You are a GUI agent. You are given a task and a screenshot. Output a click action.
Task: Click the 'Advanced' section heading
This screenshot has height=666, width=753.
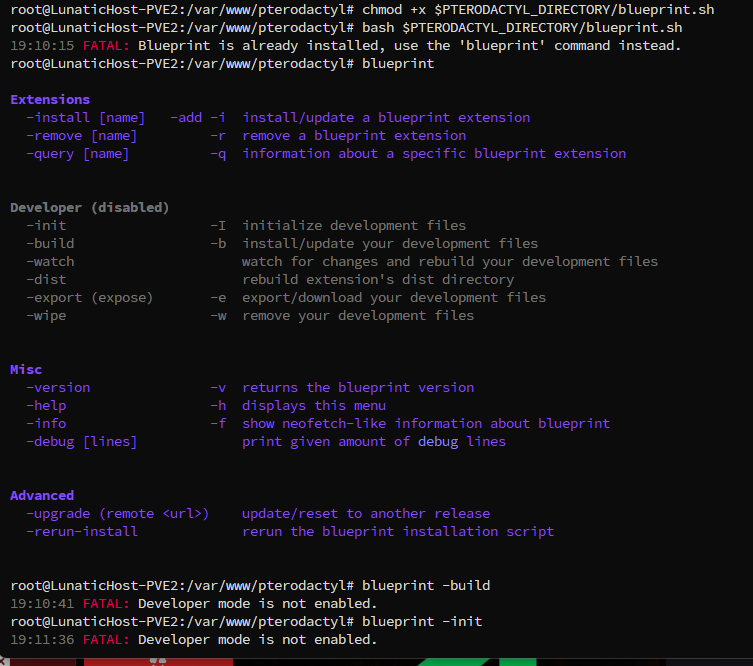[x=42, y=496]
